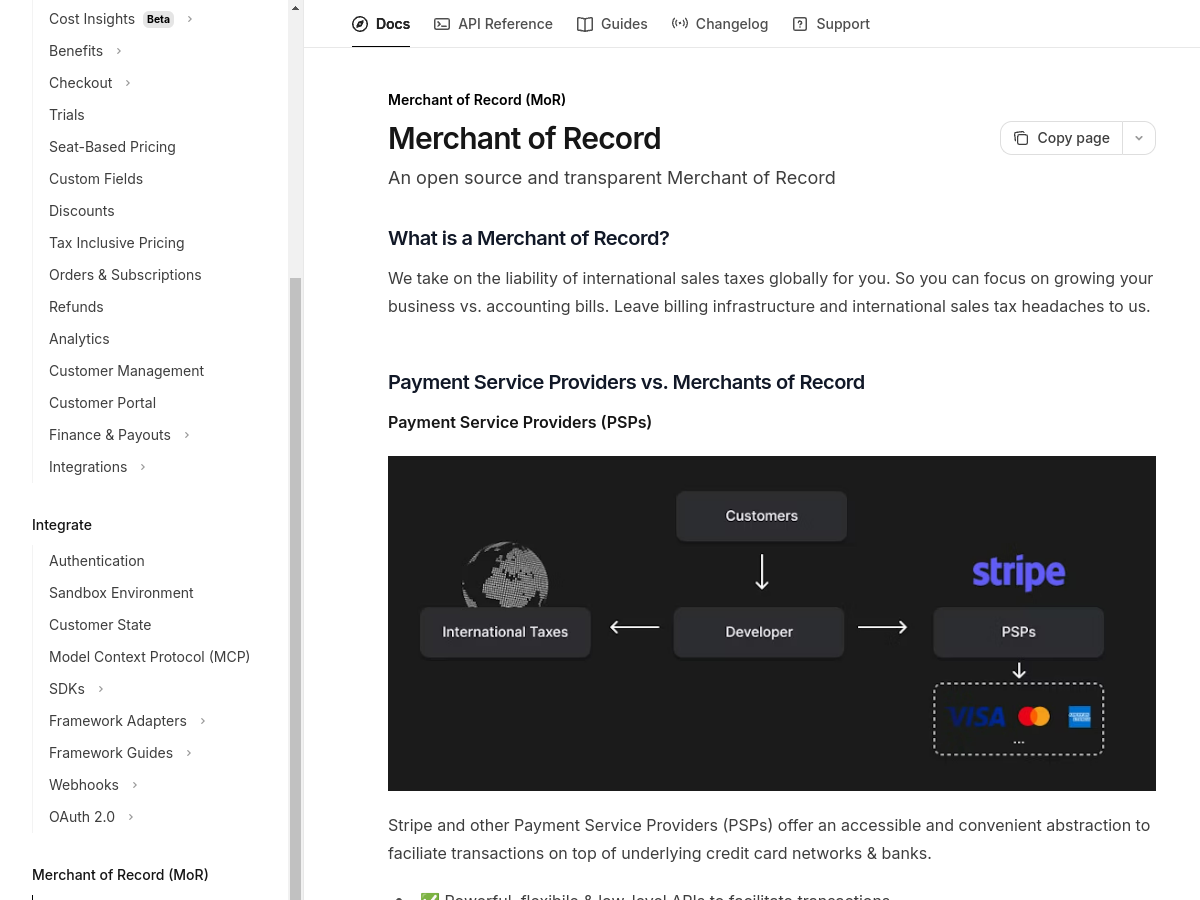Open the Copy page dropdown arrow
The image size is (1200, 900).
[1139, 138]
